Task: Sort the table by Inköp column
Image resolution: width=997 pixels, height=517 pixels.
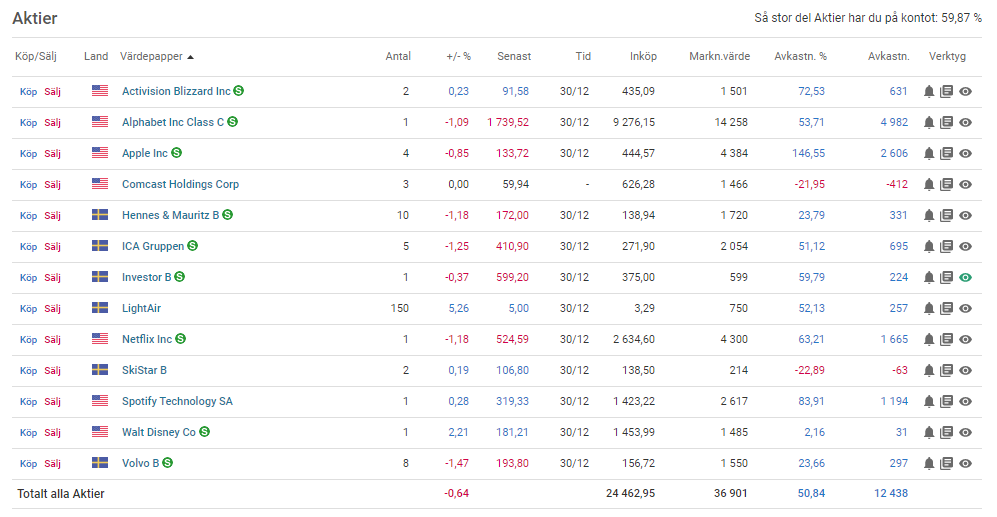Action: point(643,56)
